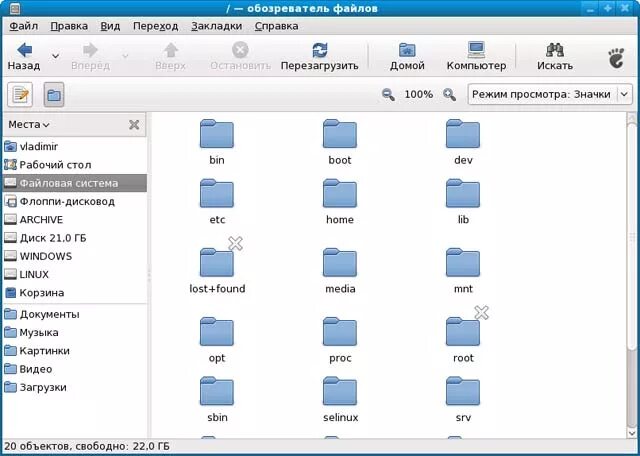
Task: Open Корзина trash in the sidebar
Action: coord(74,293)
